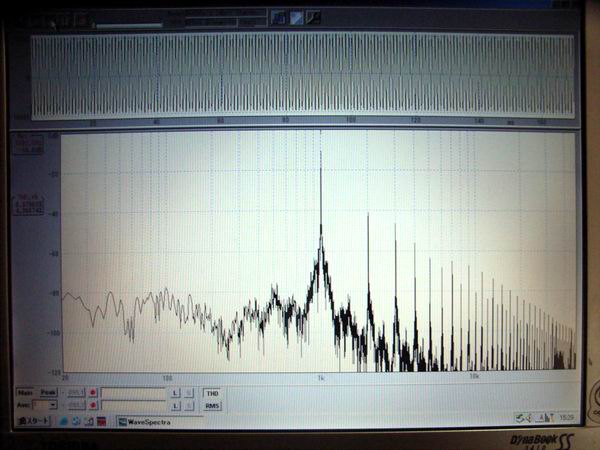Toggle the Main display button
This screenshot has height=450, width=600.
[x=23, y=394]
